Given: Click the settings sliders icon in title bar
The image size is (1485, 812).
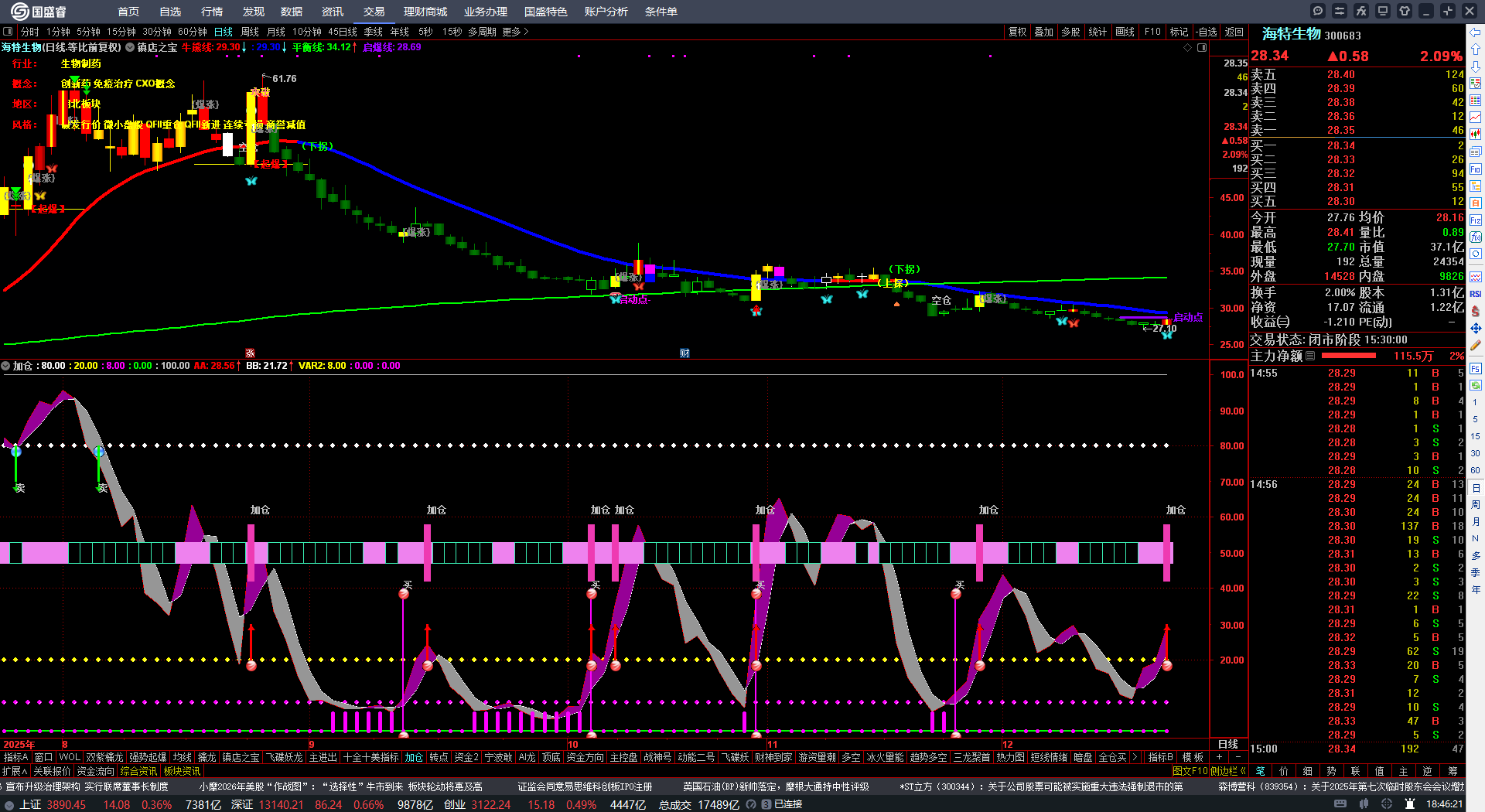Looking at the screenshot, I should [1340, 11].
